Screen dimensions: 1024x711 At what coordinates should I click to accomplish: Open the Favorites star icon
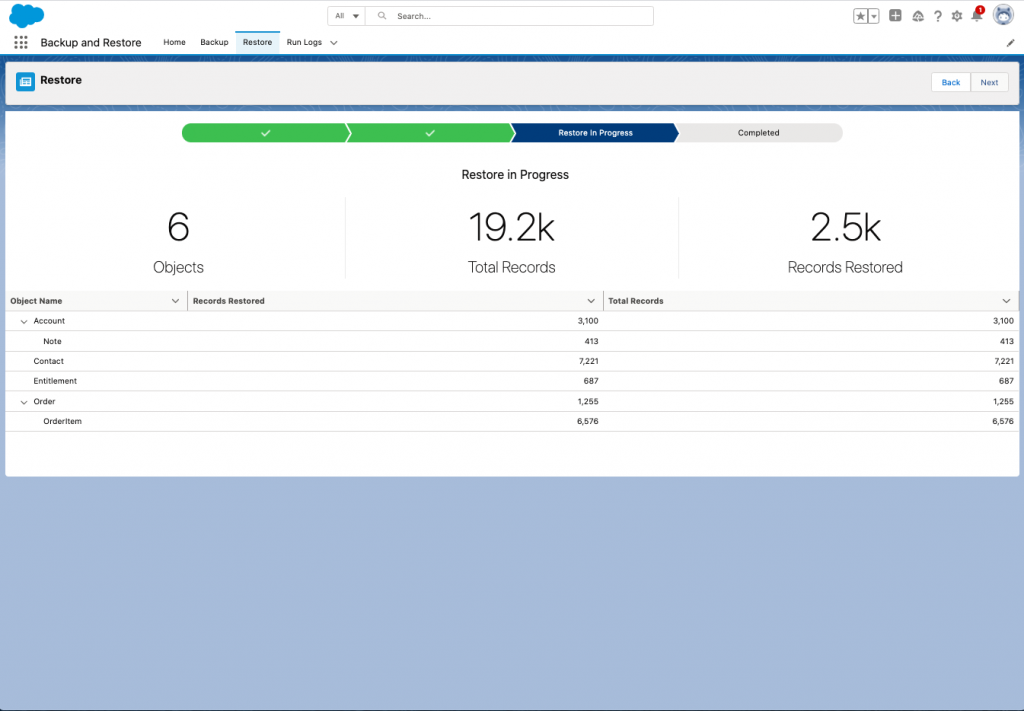(861, 16)
